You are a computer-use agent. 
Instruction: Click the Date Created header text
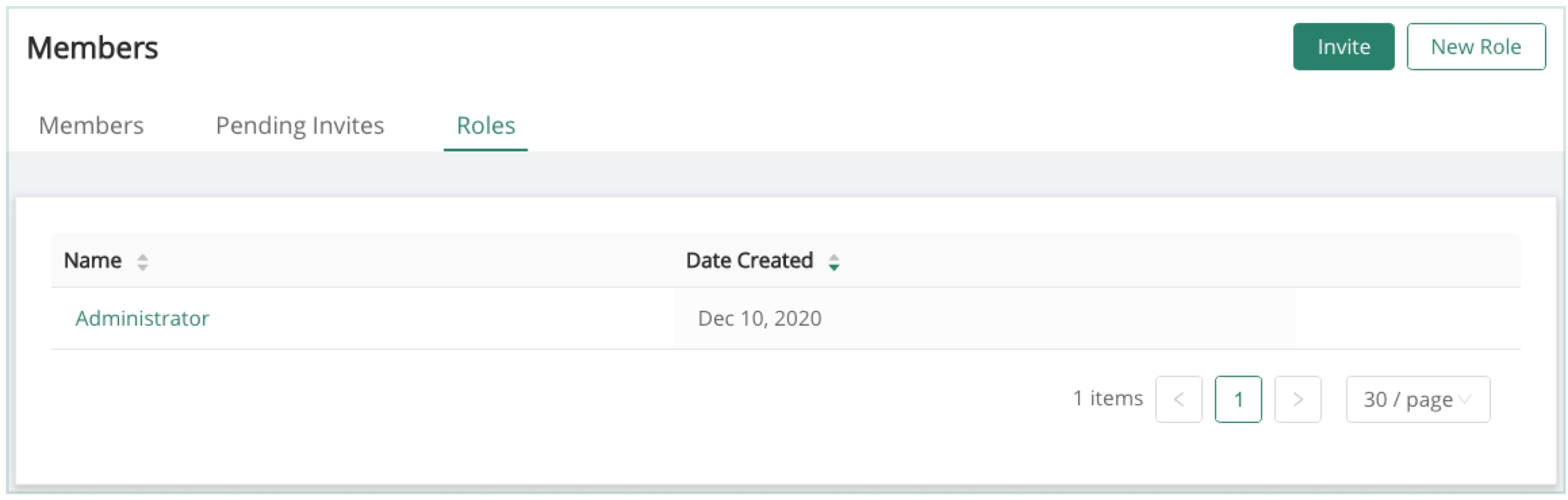click(x=749, y=261)
